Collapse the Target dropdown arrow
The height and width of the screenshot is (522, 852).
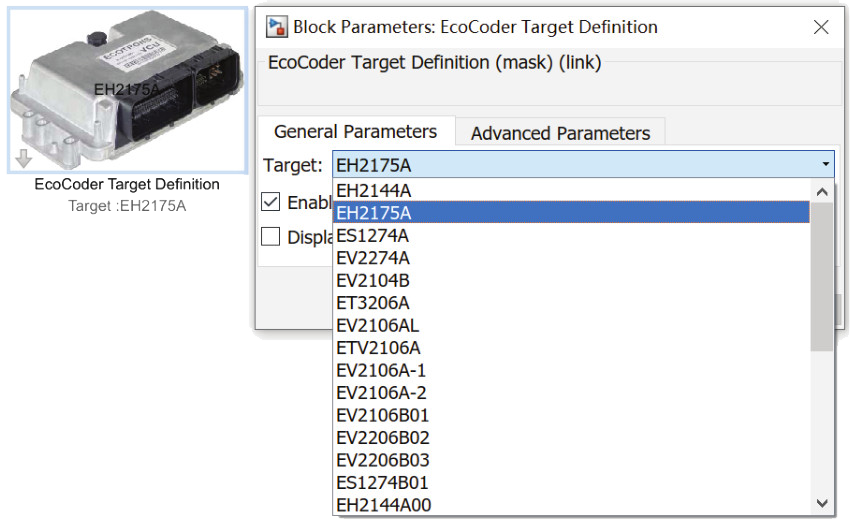[825, 164]
